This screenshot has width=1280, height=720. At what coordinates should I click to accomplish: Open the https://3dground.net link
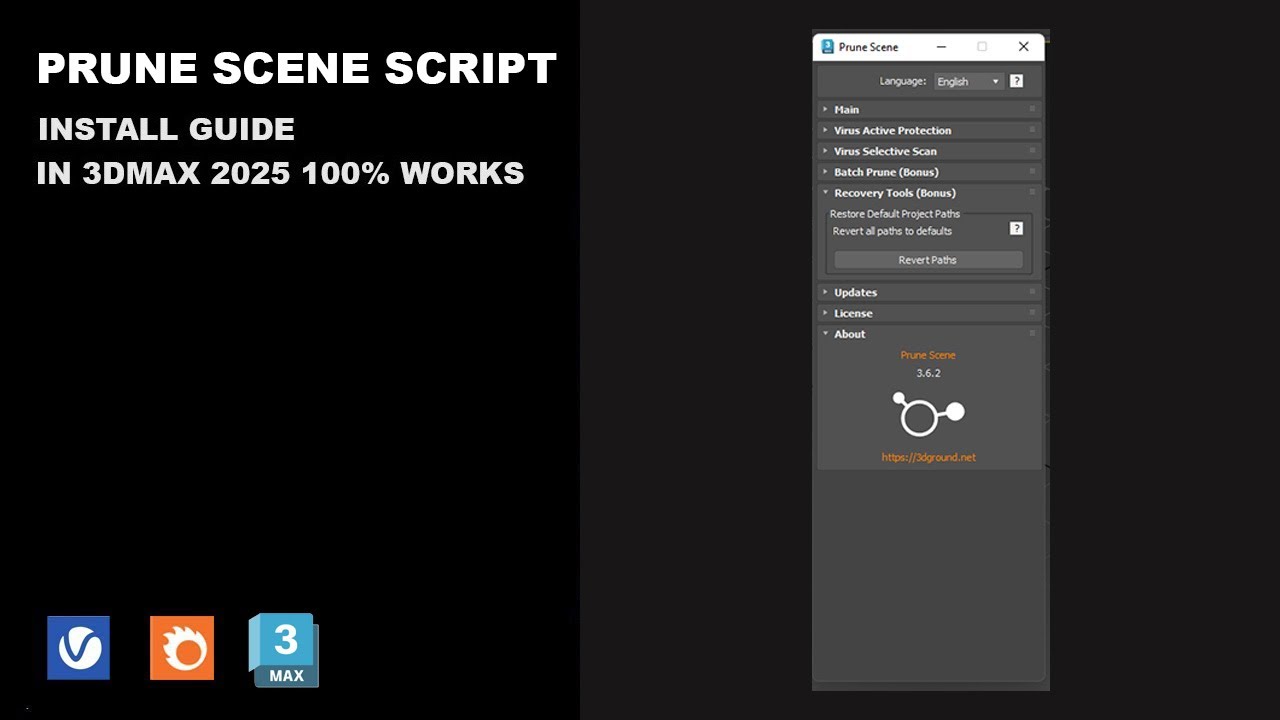click(x=928, y=457)
